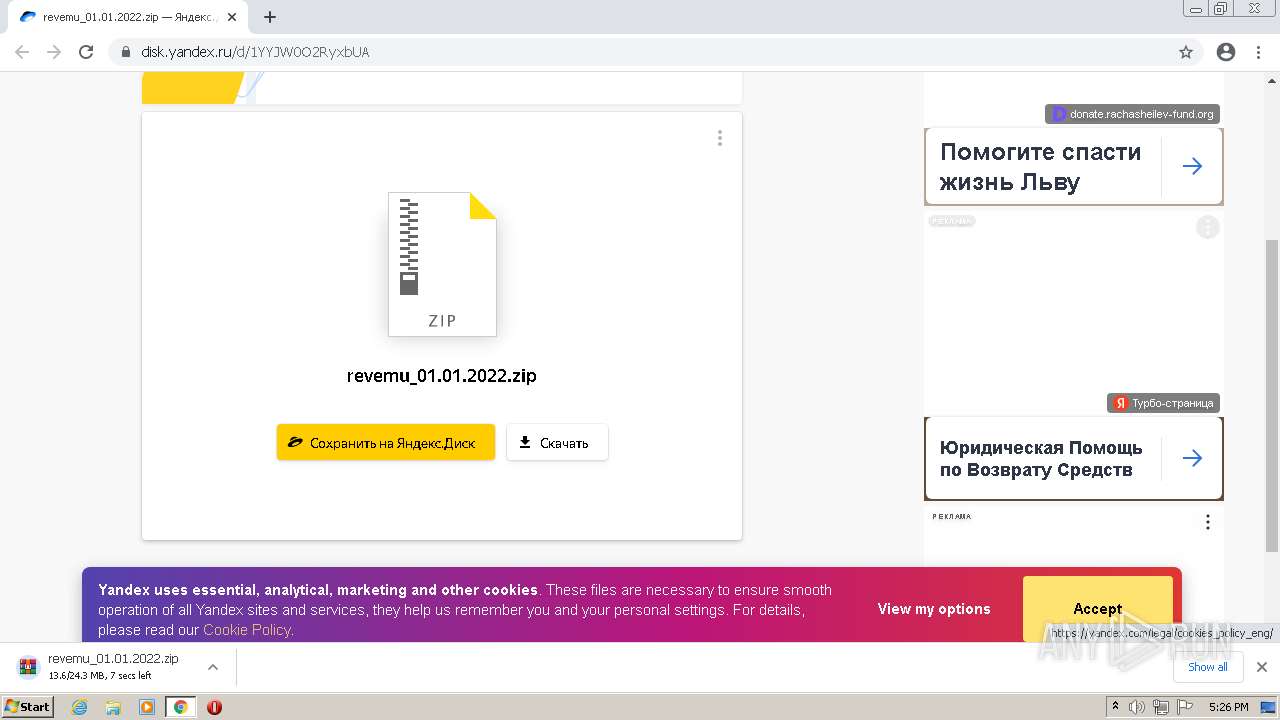1280x720 pixels.
Task: Go back to the previous page
Action: pyautogui.click(x=22, y=52)
